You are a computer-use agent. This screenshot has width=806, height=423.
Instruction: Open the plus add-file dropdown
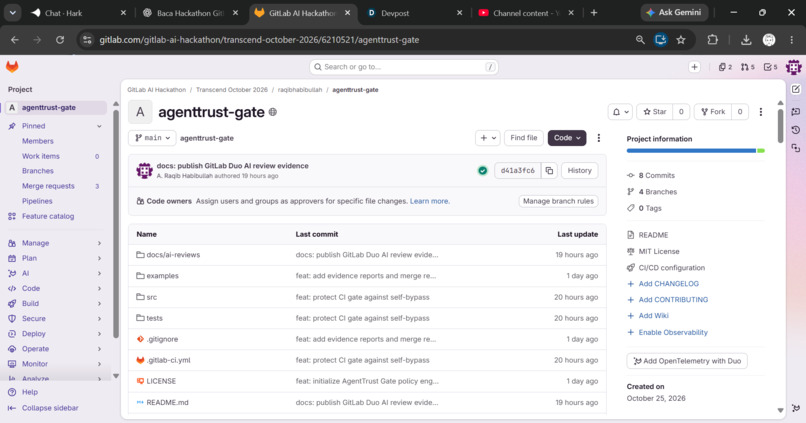click(487, 138)
